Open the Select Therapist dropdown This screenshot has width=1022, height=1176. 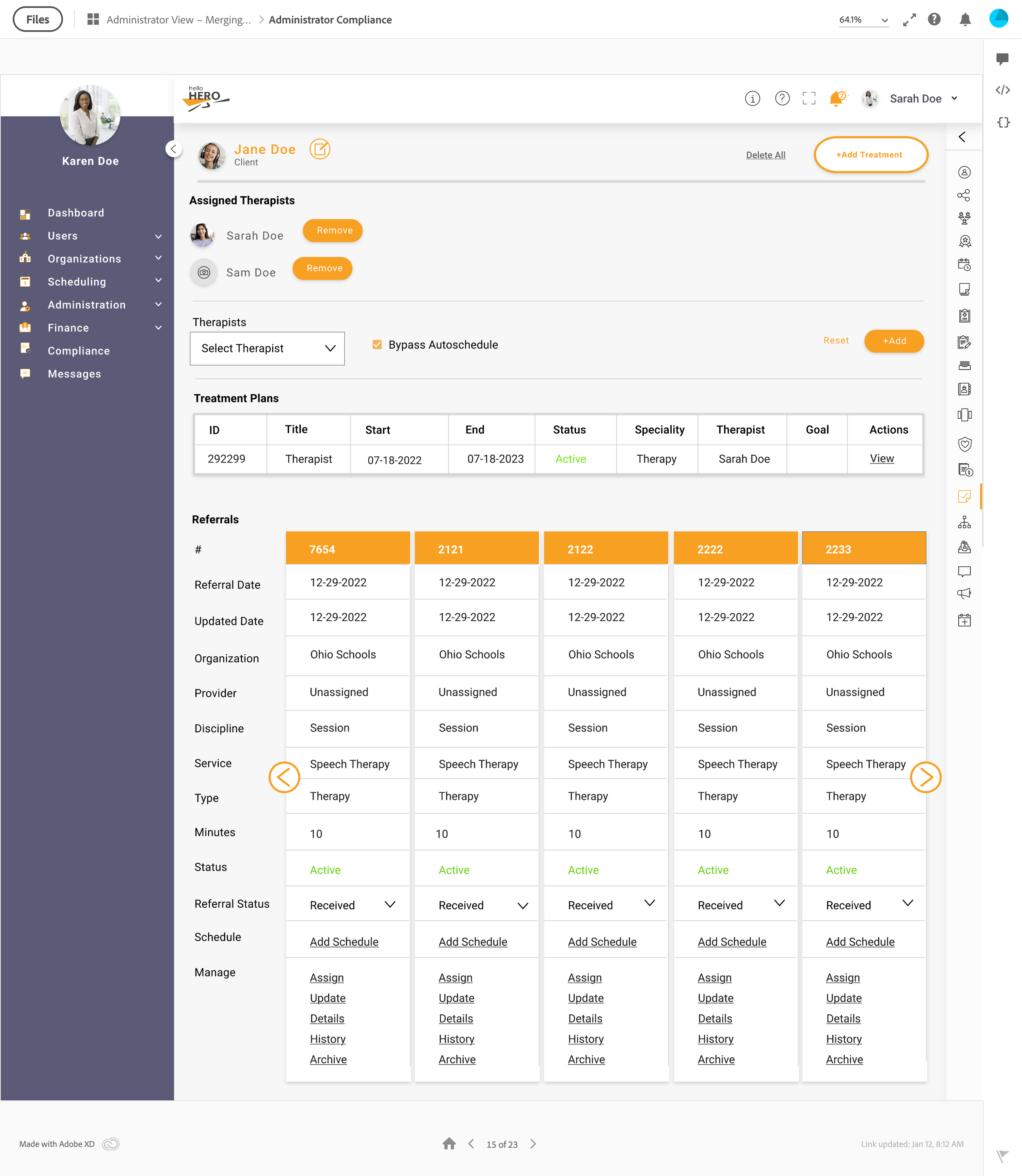[x=267, y=348]
